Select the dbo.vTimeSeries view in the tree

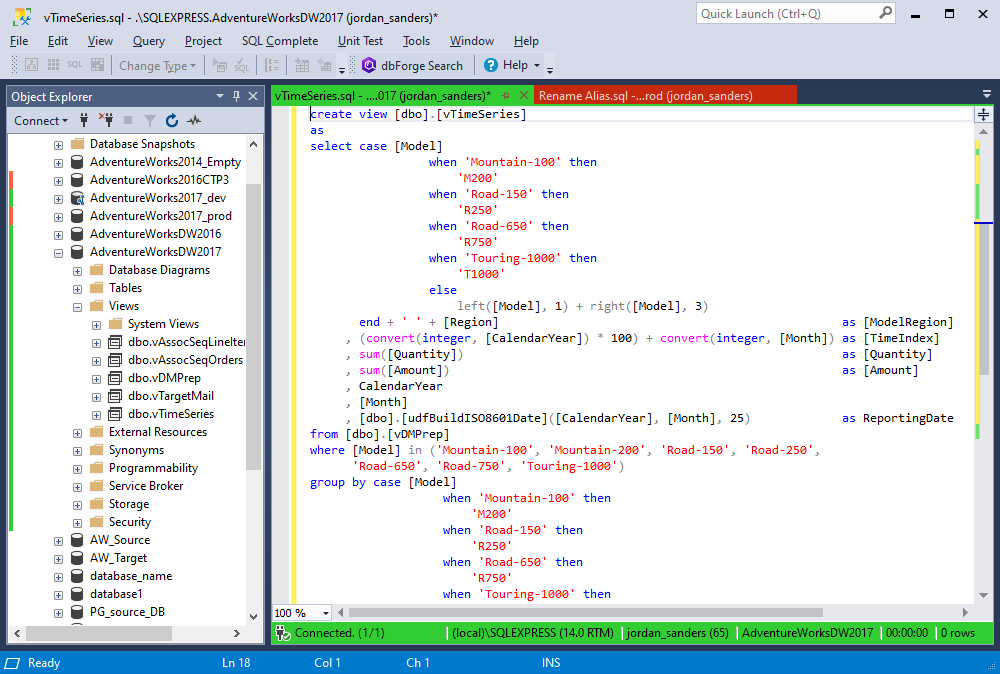[171, 414]
